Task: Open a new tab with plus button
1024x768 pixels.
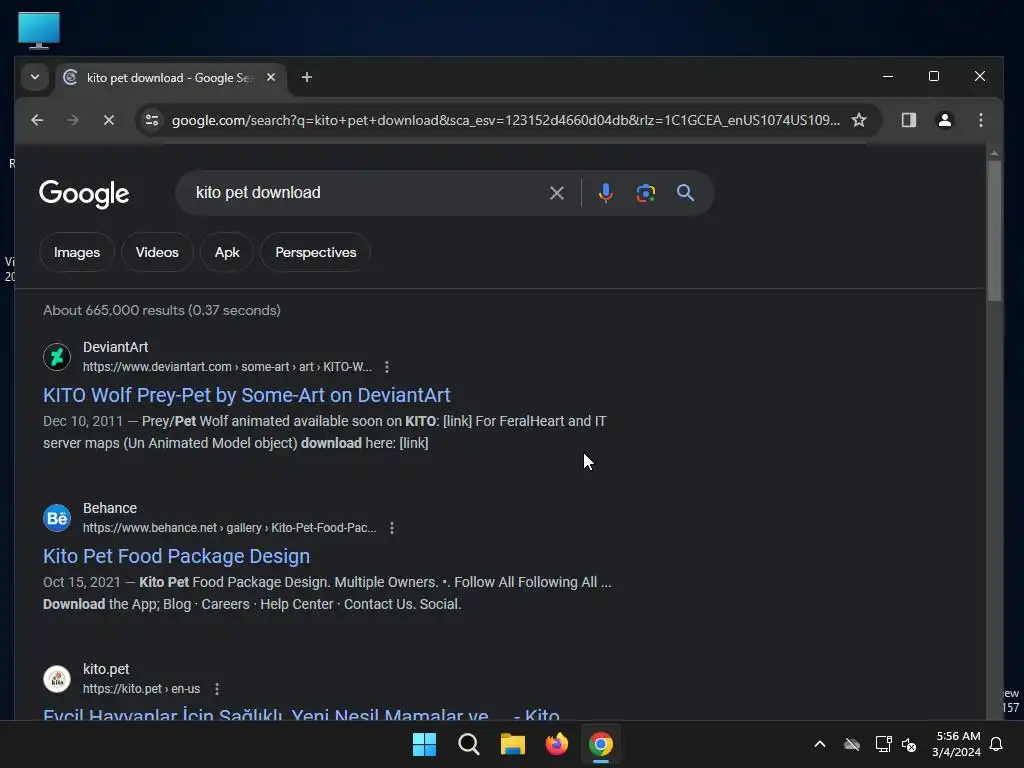Action: (x=306, y=78)
